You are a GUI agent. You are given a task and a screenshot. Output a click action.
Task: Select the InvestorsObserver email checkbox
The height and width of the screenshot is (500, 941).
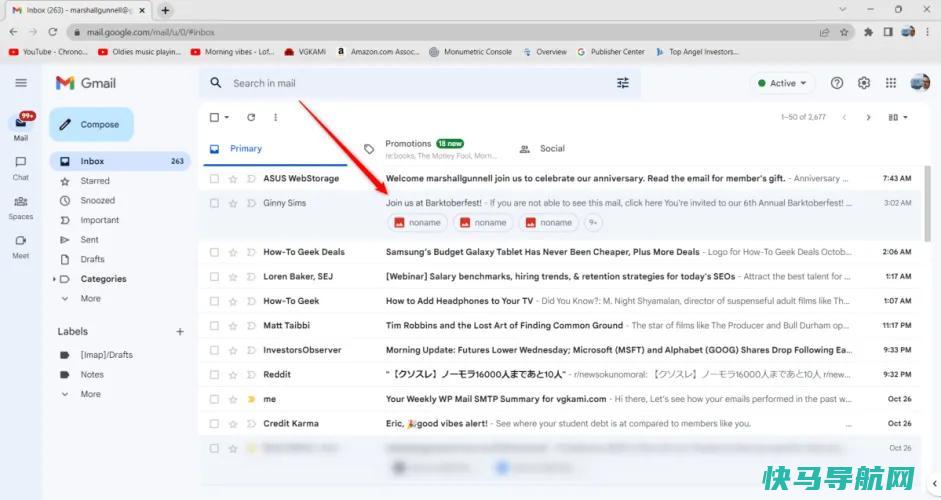click(214, 350)
